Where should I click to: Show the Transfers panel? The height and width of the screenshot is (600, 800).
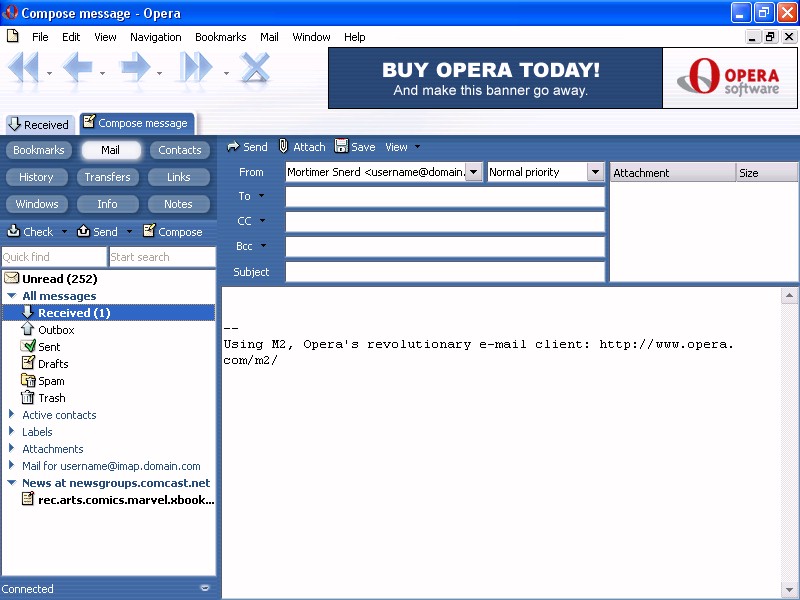pyautogui.click(x=107, y=177)
